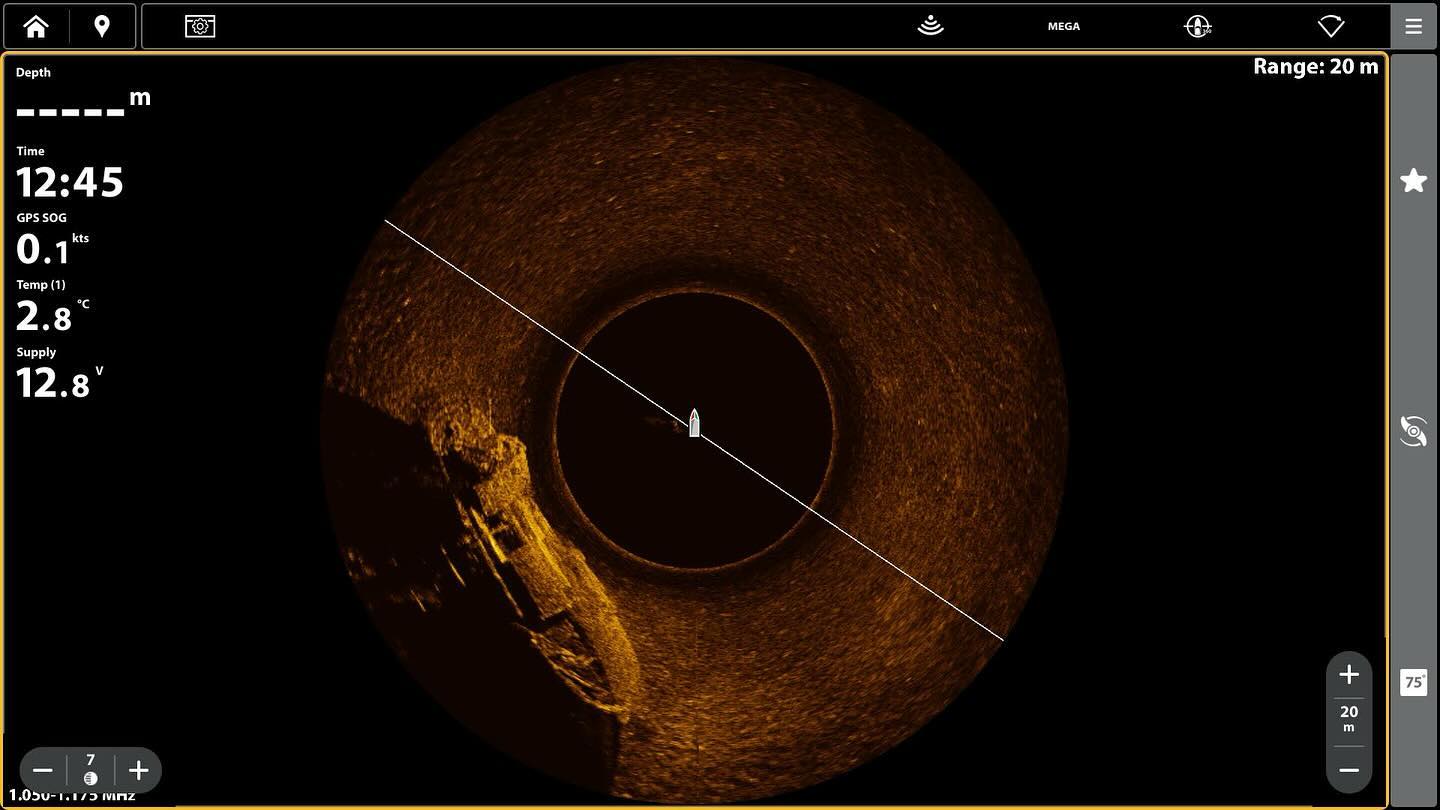
Task: Go to the Home screen
Action: 36,27
